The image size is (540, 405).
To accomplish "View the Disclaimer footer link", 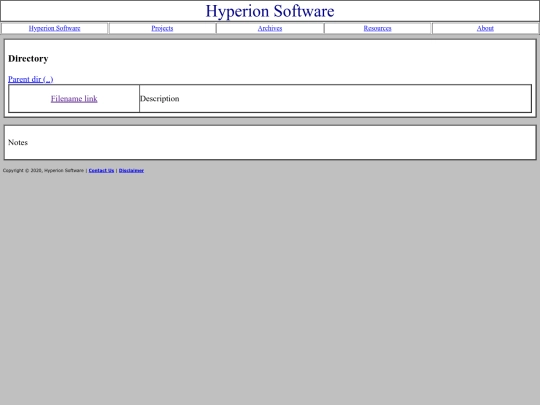I will click(131, 170).
